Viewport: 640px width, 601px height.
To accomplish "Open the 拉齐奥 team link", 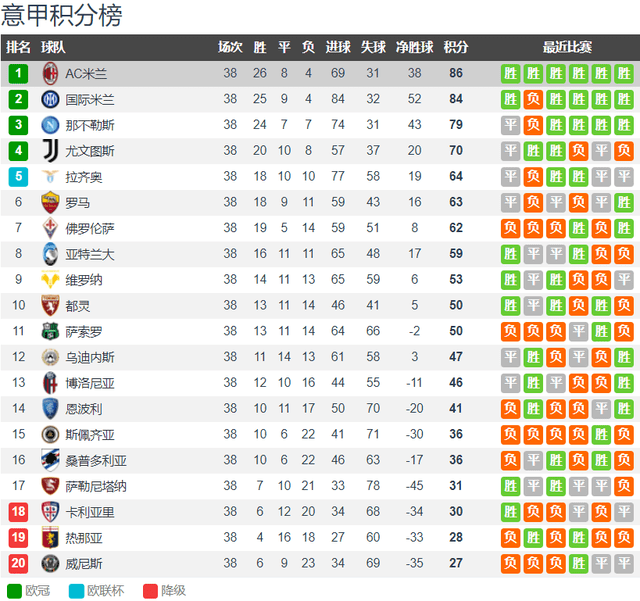I will coord(84,177).
